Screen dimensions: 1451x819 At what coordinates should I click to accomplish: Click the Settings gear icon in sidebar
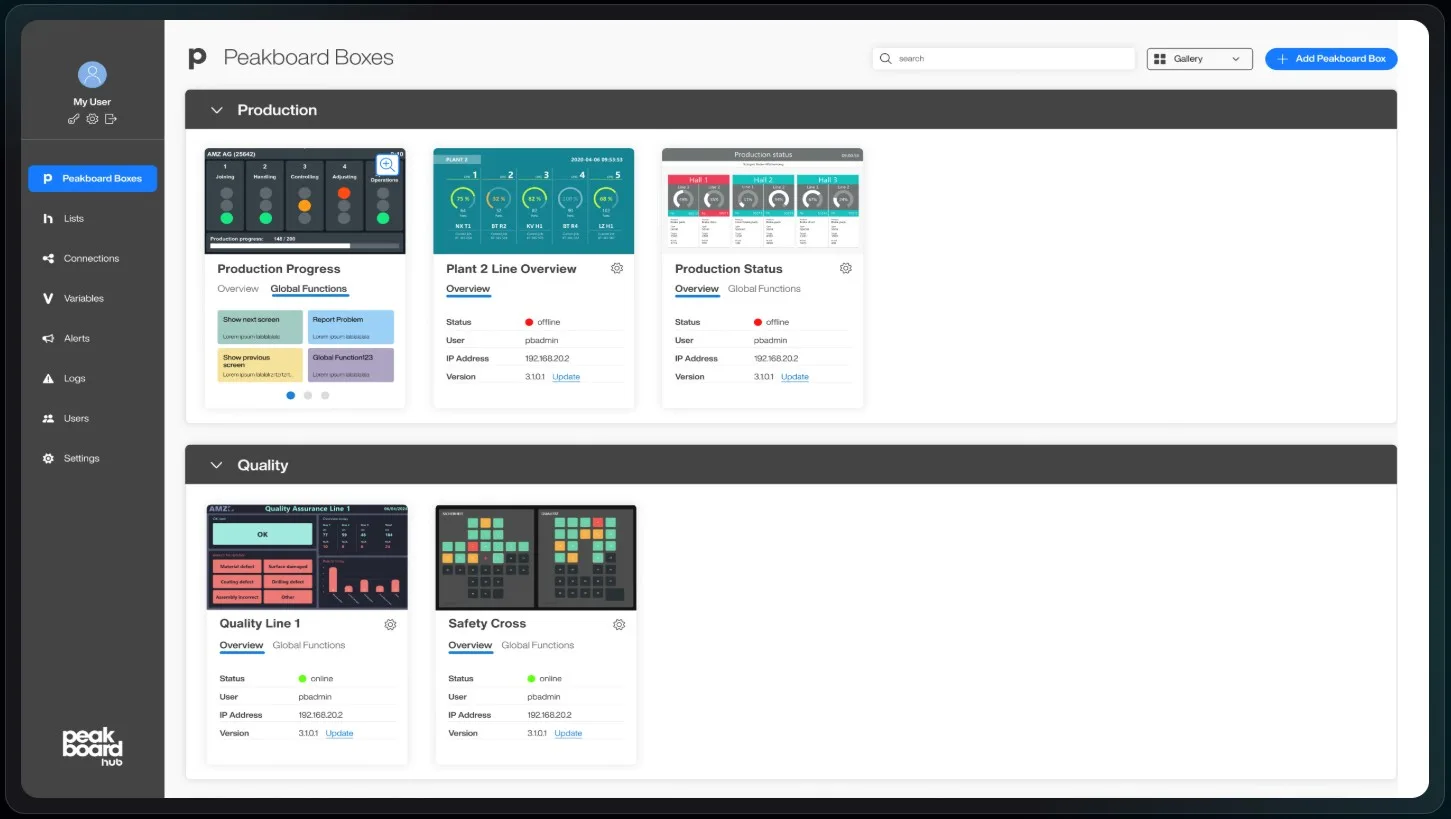48,458
